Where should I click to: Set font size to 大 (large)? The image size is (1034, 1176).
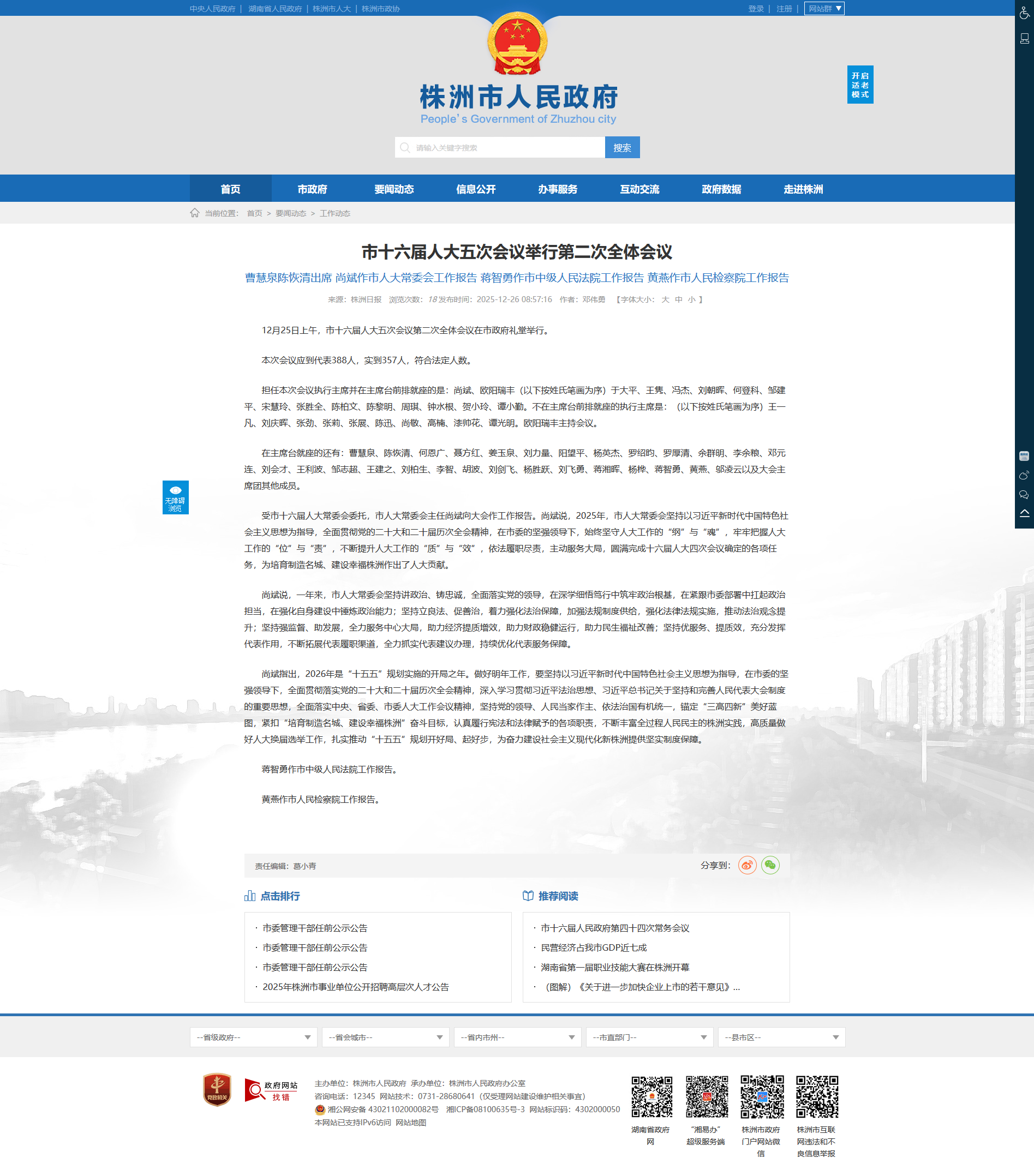(x=665, y=299)
